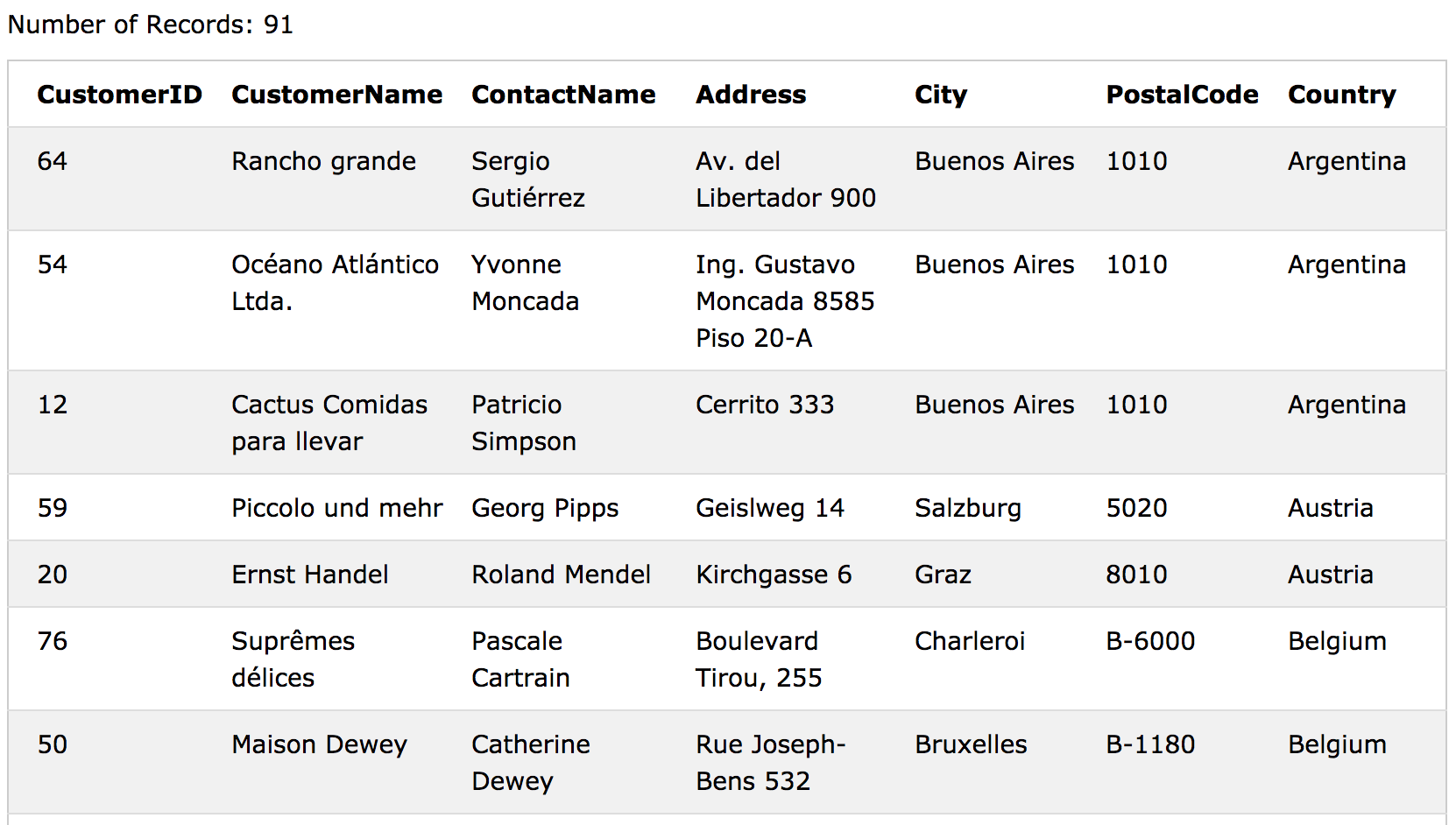The height and width of the screenshot is (825, 1456).
Task: Click the Maison Dewey customer cell
Action: pyautogui.click(x=320, y=744)
